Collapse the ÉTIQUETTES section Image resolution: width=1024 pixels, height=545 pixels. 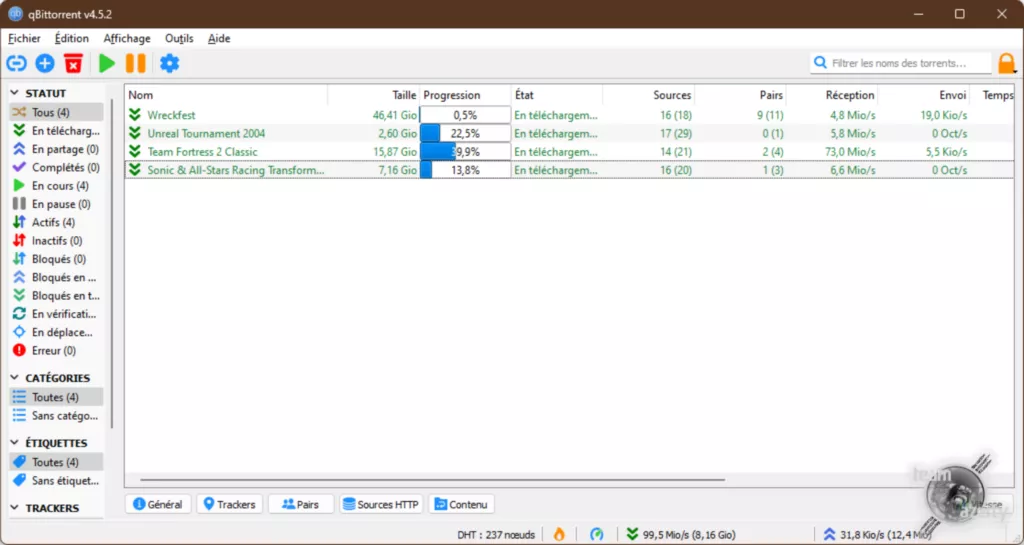(x=14, y=443)
